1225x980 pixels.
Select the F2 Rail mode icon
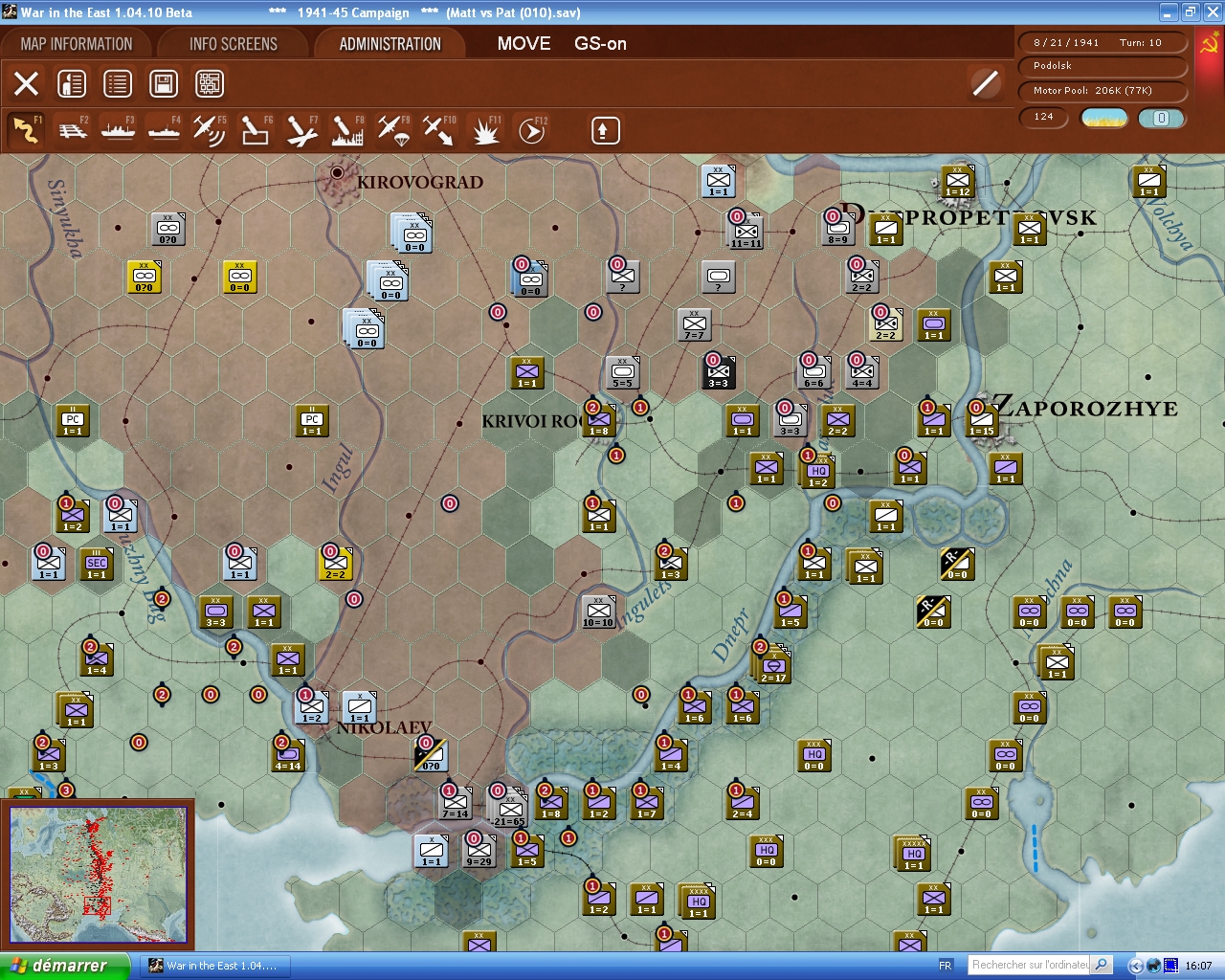[73, 130]
